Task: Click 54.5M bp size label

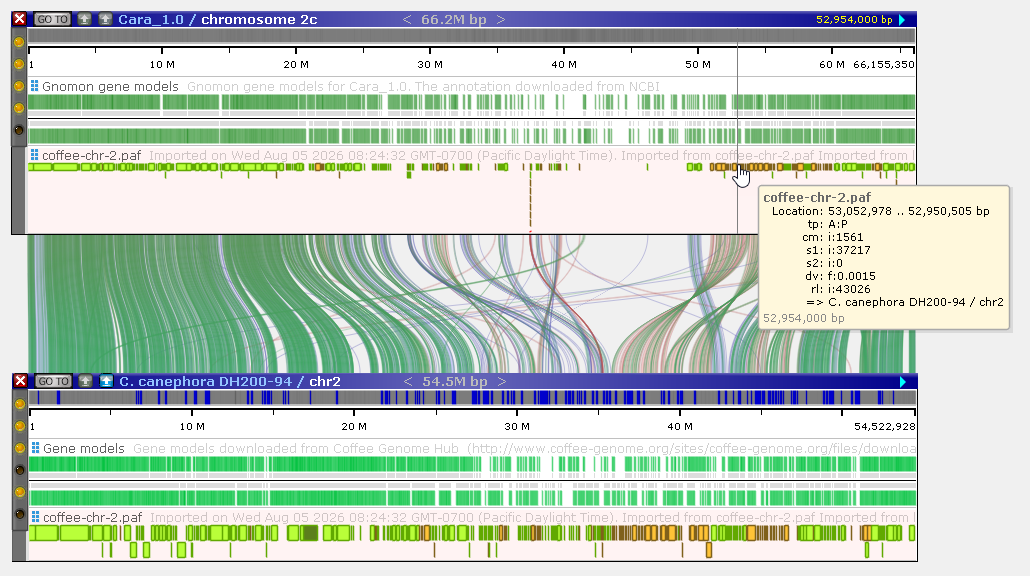Action: pyautogui.click(x=455, y=382)
